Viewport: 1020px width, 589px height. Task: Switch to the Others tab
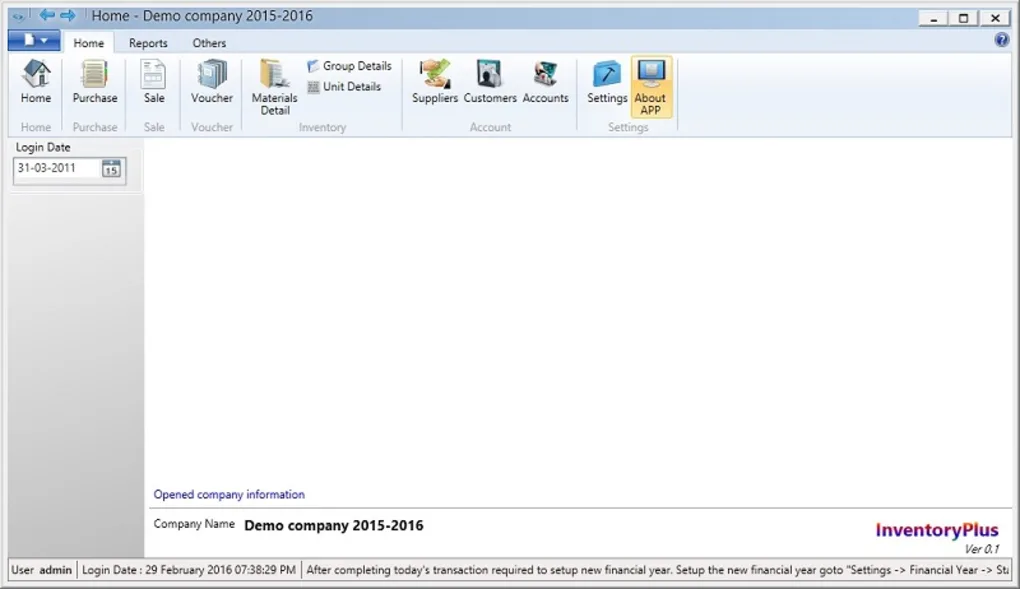click(208, 43)
